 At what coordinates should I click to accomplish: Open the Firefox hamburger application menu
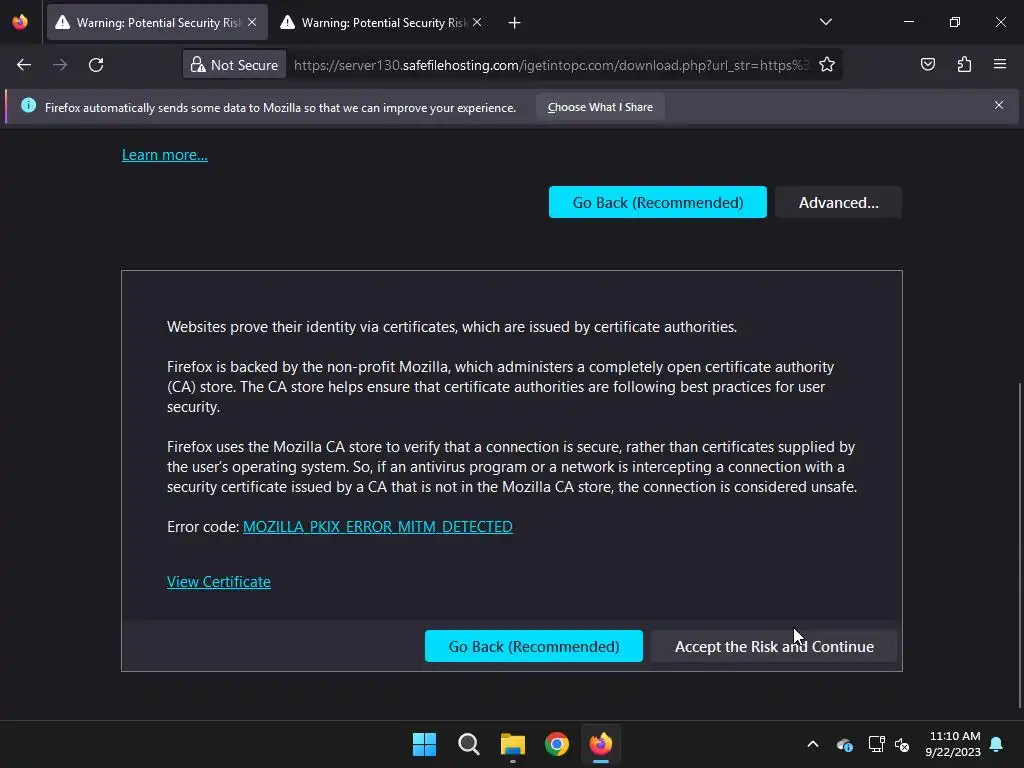point(1000,64)
